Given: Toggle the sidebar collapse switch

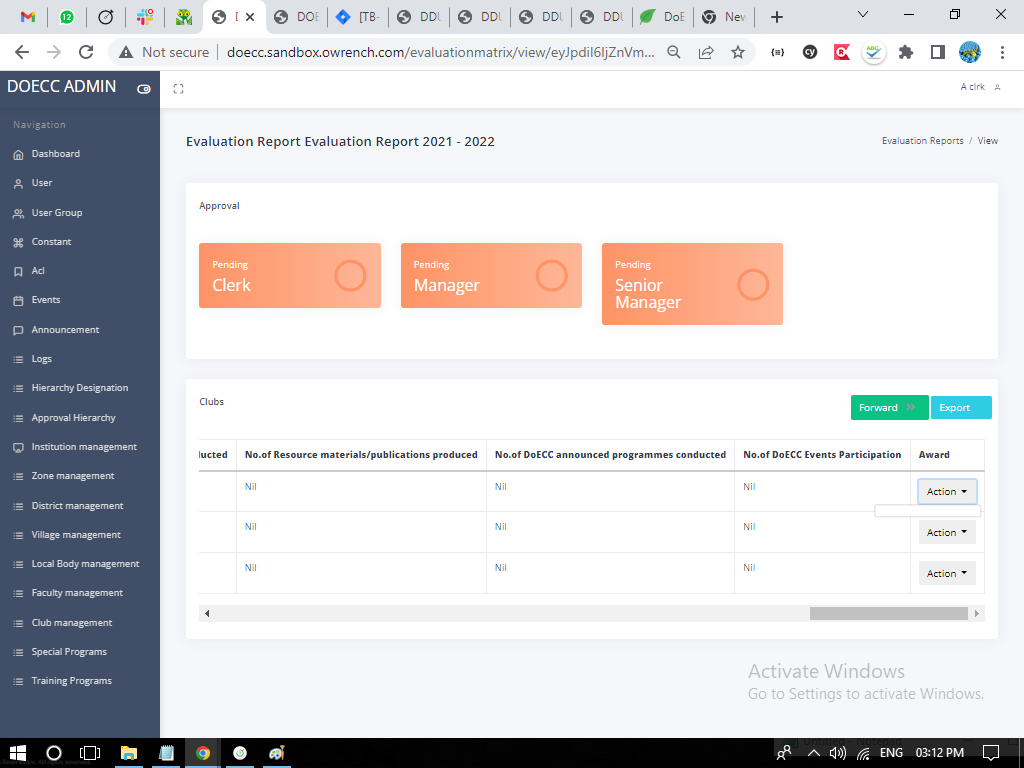Looking at the screenshot, I should point(144,89).
